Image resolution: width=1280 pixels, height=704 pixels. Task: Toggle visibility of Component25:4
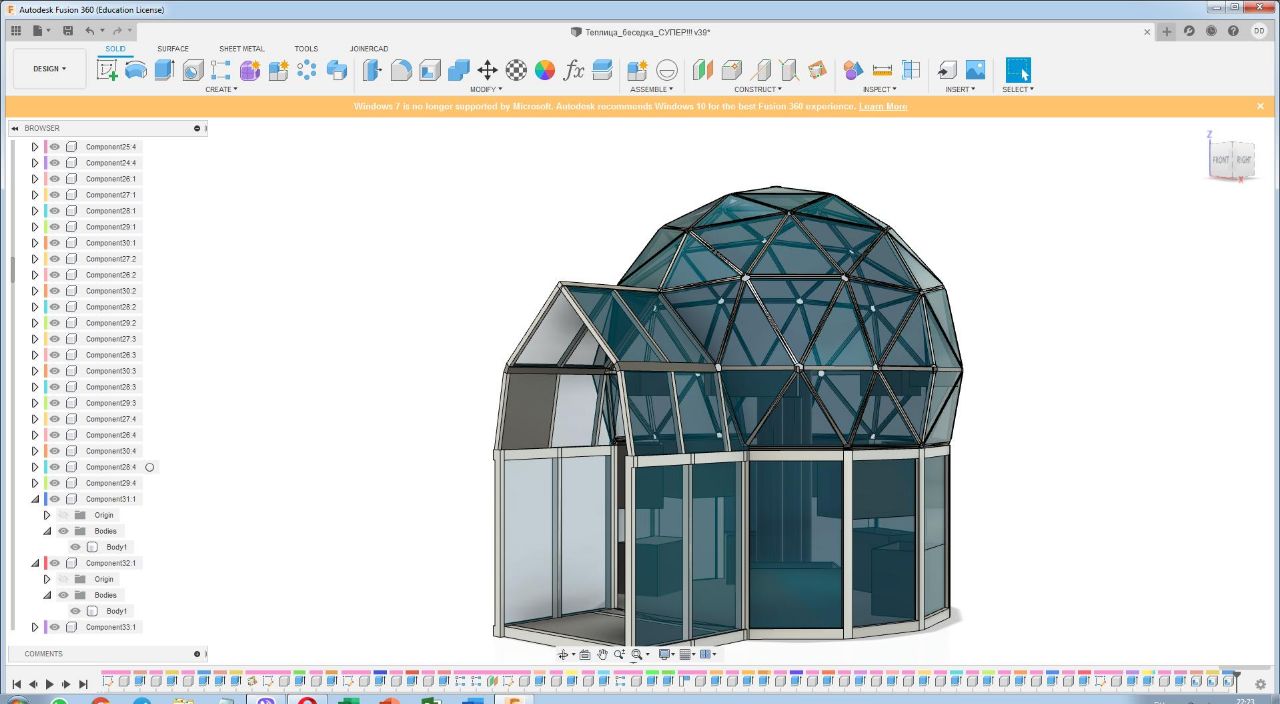[x=55, y=147]
